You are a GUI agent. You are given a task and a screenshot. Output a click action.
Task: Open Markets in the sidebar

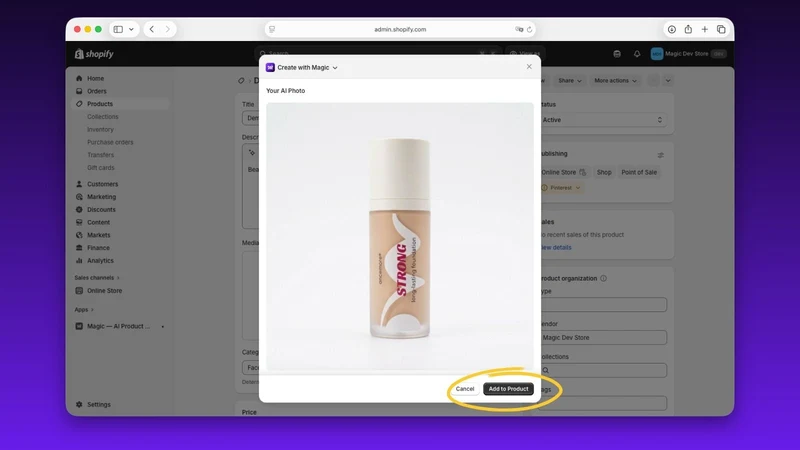(98, 235)
